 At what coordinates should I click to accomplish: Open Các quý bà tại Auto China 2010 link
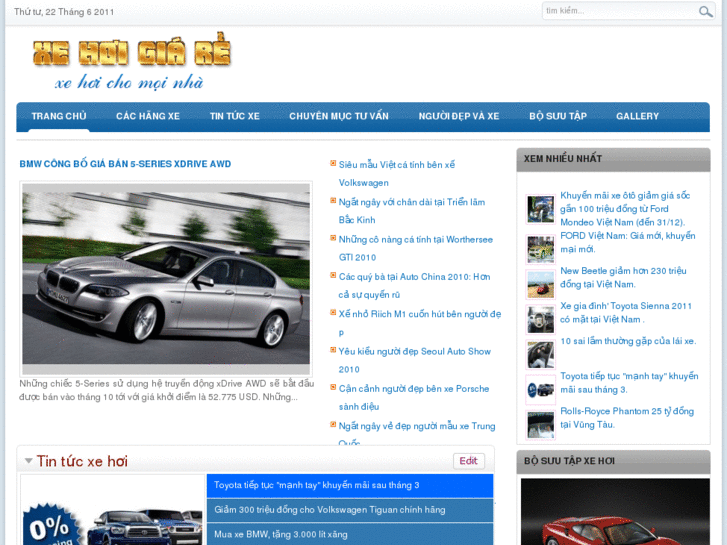coord(414,286)
